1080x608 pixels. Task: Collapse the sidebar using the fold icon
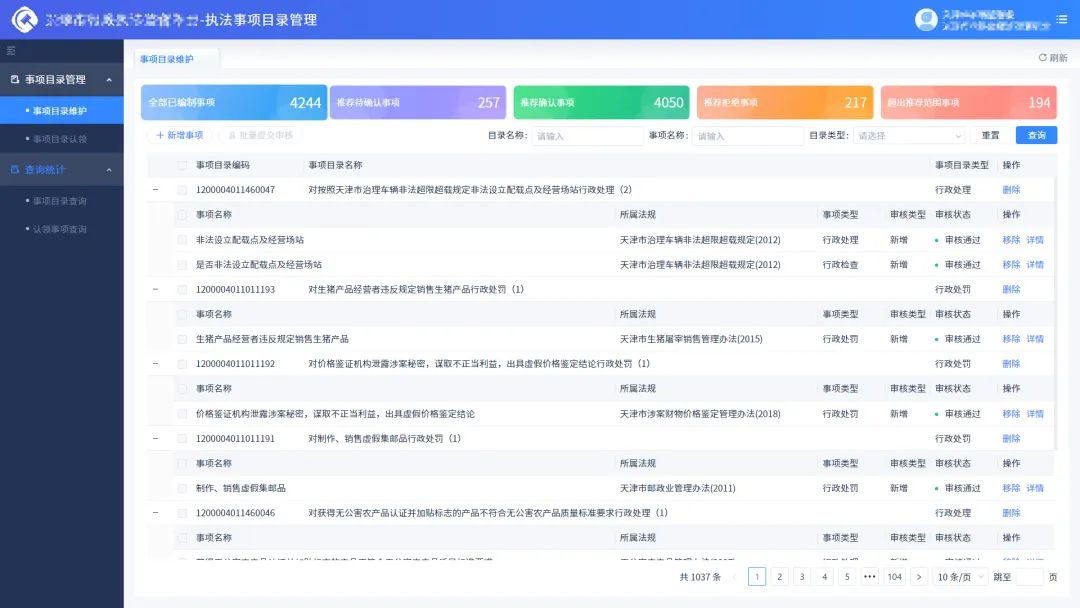11,50
